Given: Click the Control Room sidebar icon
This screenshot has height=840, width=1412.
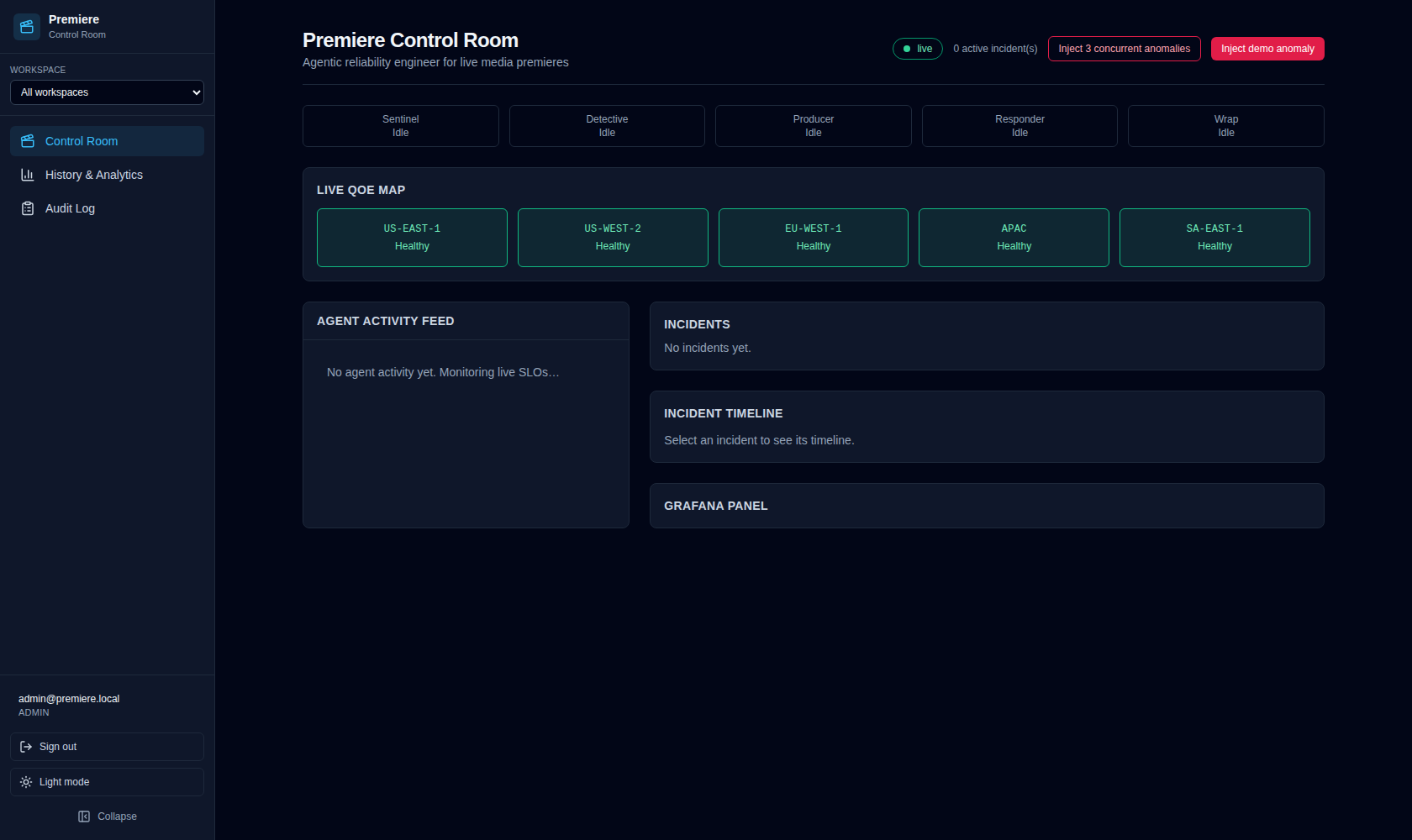Looking at the screenshot, I should click(x=27, y=141).
